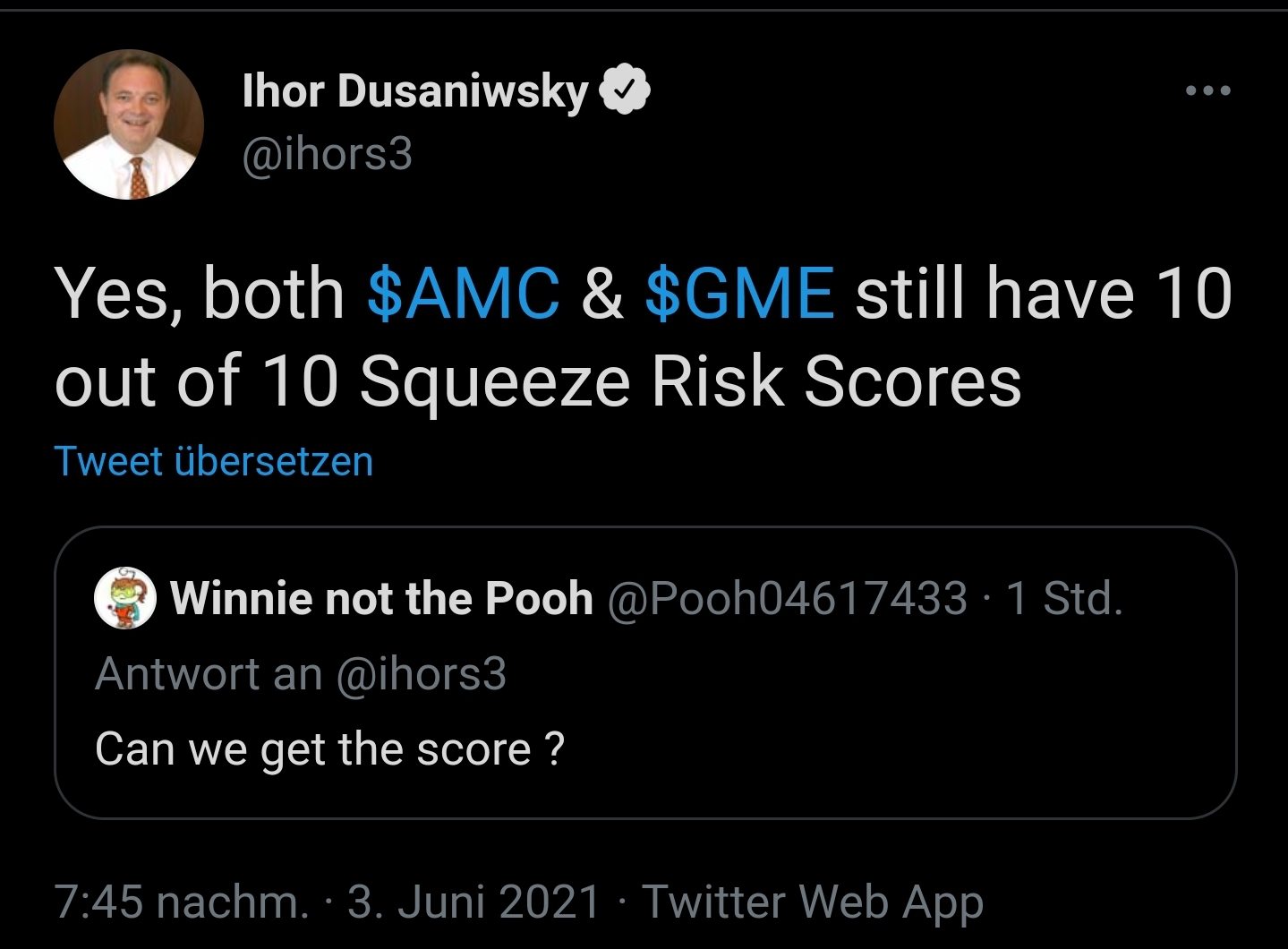The width and height of the screenshot is (1288, 949).
Task: Click the "Yes, both" text in the tweet
Action: pyautogui.click(x=200, y=294)
